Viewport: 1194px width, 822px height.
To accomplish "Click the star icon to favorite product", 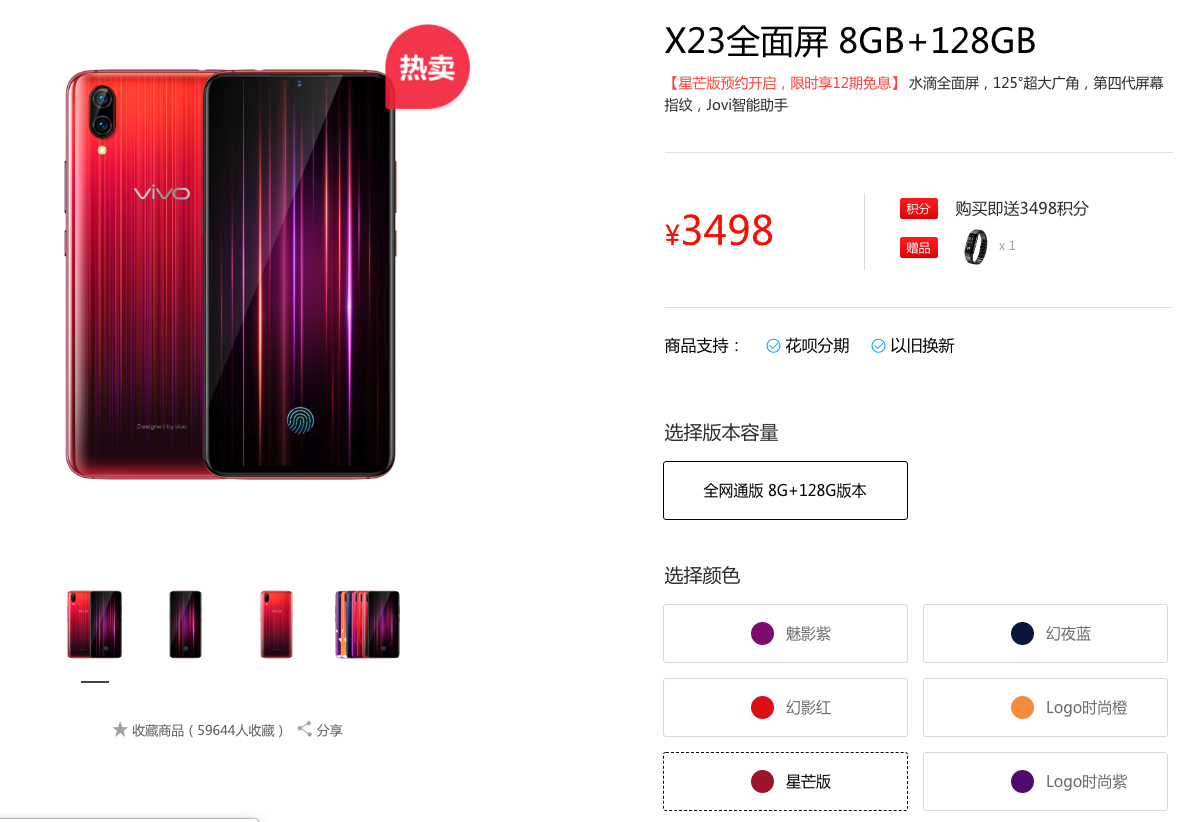I will coord(120,730).
